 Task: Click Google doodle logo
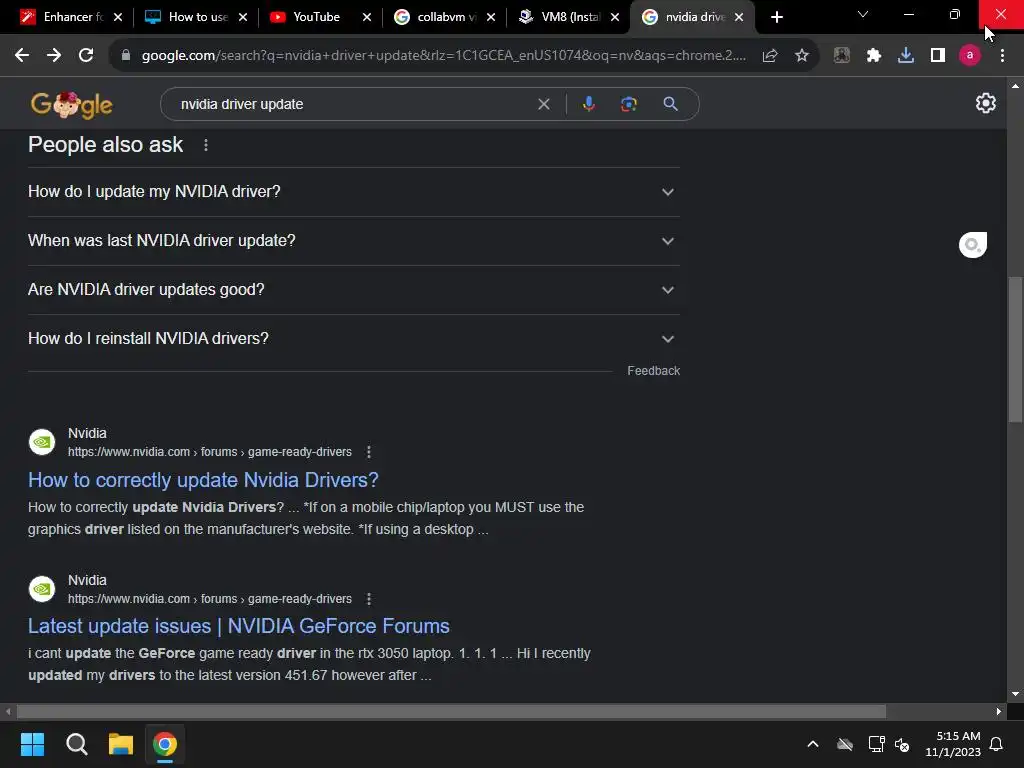point(72,104)
